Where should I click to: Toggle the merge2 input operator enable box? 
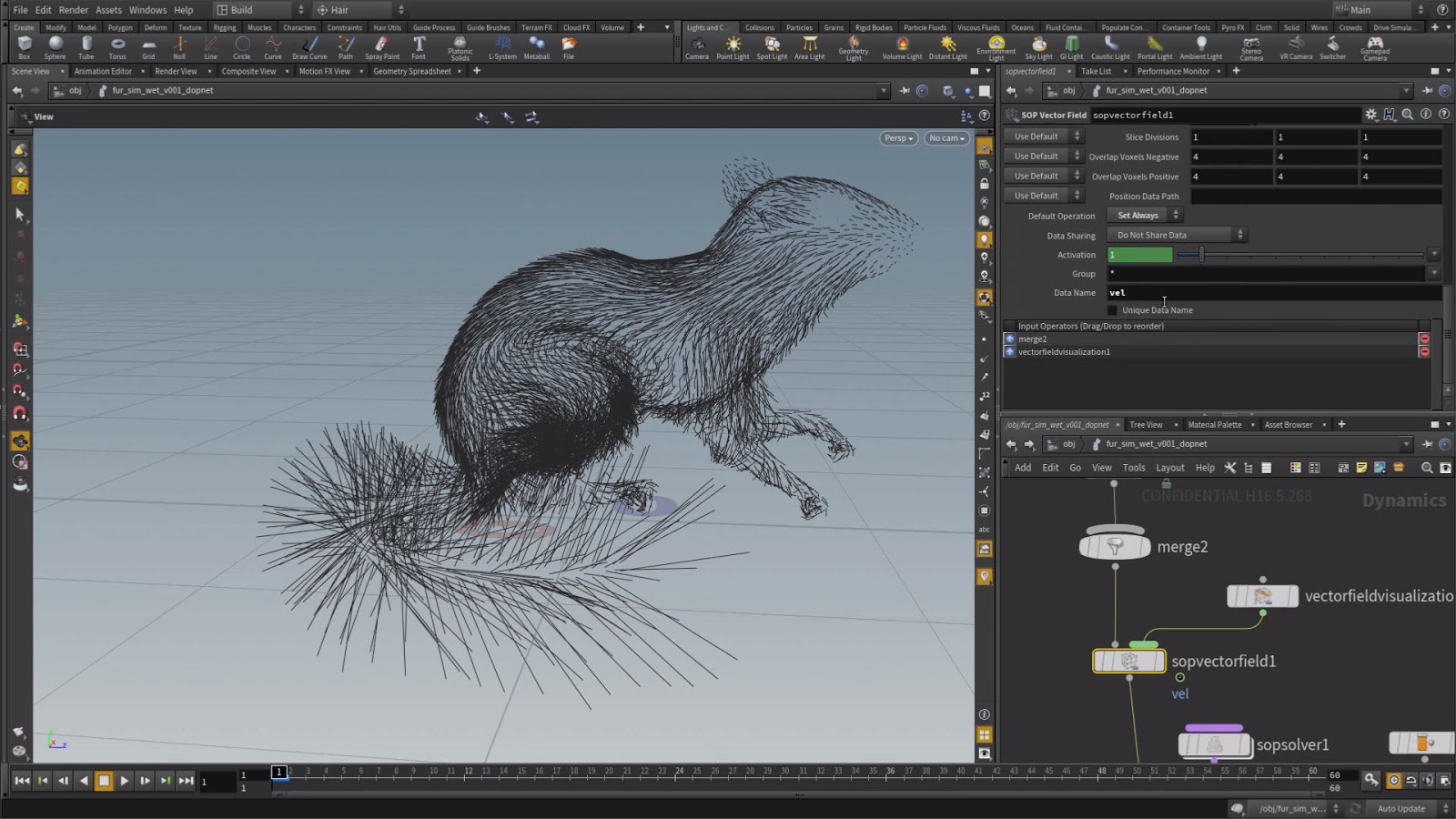(x=1010, y=339)
